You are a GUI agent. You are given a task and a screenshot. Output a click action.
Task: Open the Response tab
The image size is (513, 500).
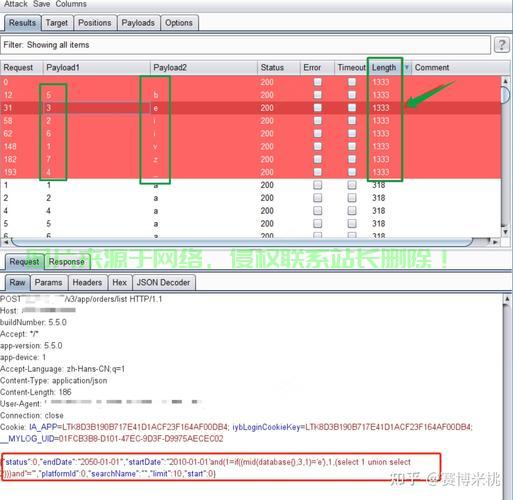click(x=67, y=262)
